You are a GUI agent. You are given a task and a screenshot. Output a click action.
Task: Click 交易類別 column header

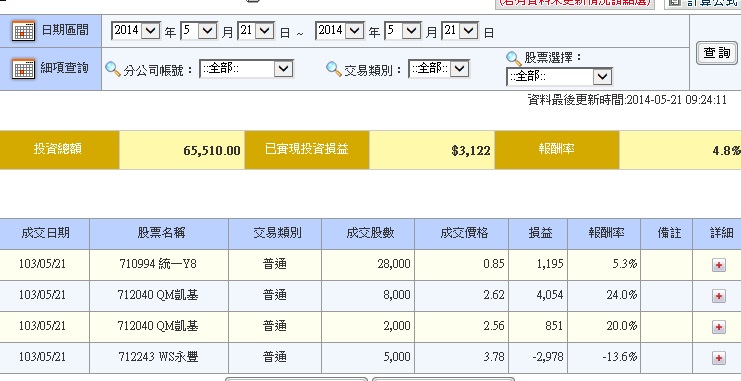[275, 234]
